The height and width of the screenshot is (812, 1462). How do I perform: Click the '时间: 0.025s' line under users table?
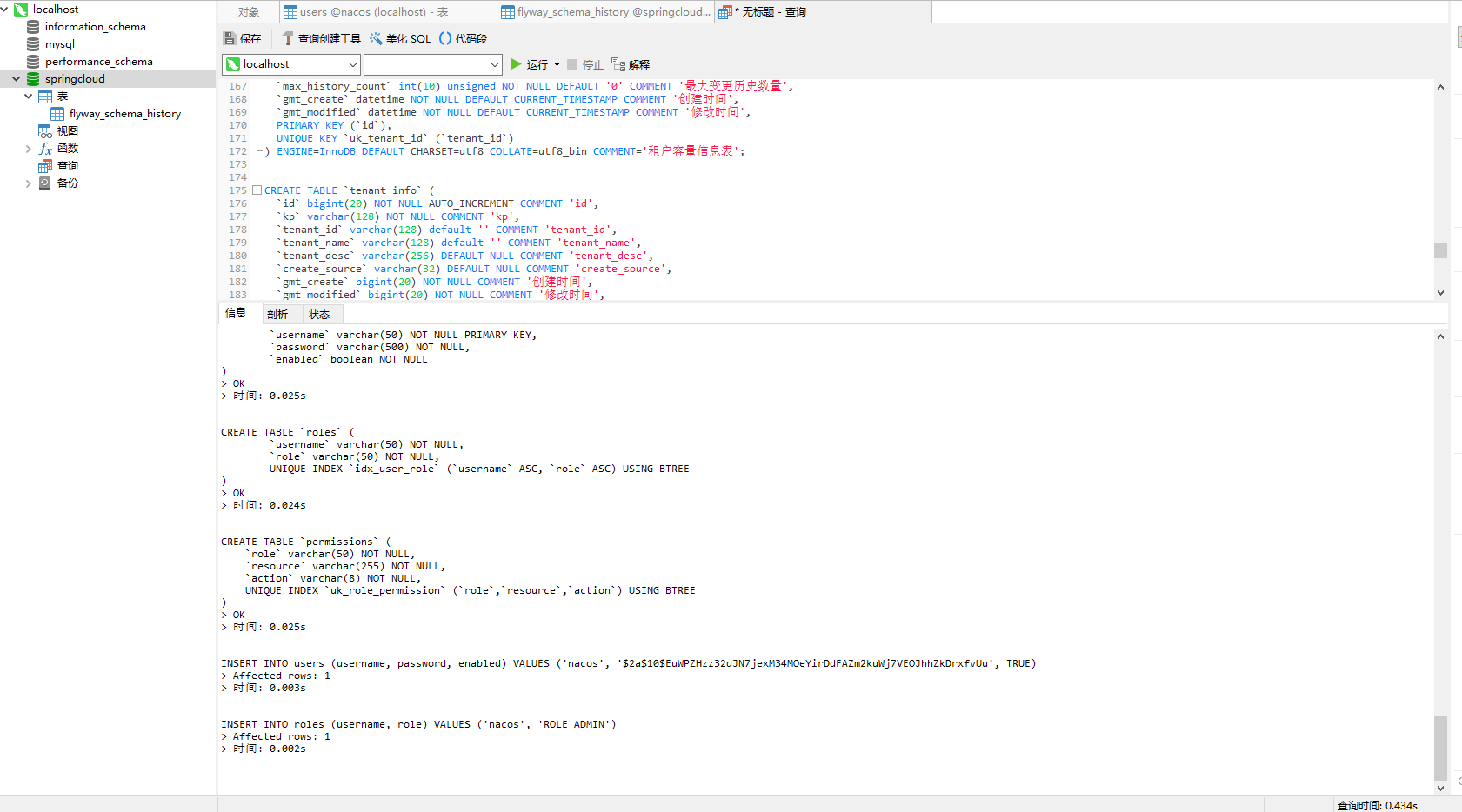click(264, 396)
